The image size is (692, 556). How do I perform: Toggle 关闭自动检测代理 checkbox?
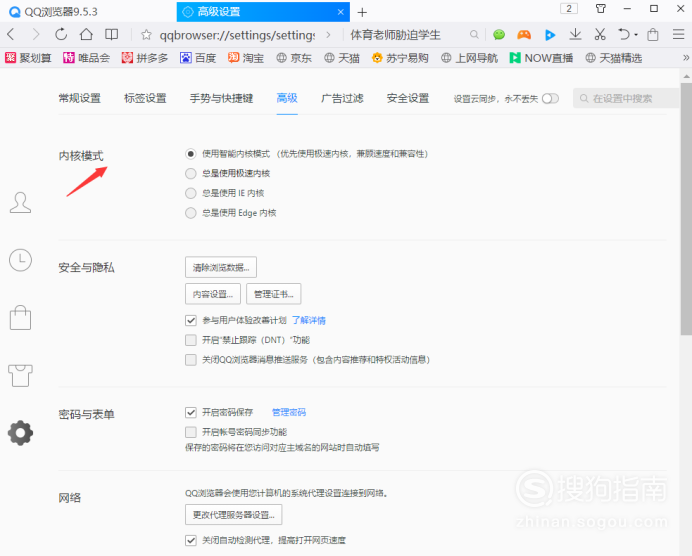191,540
